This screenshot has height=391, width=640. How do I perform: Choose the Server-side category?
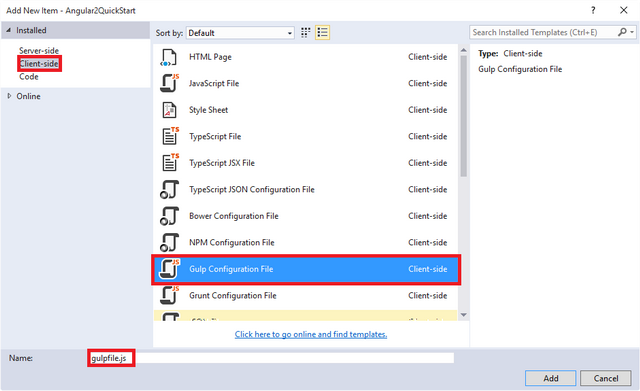(39, 51)
